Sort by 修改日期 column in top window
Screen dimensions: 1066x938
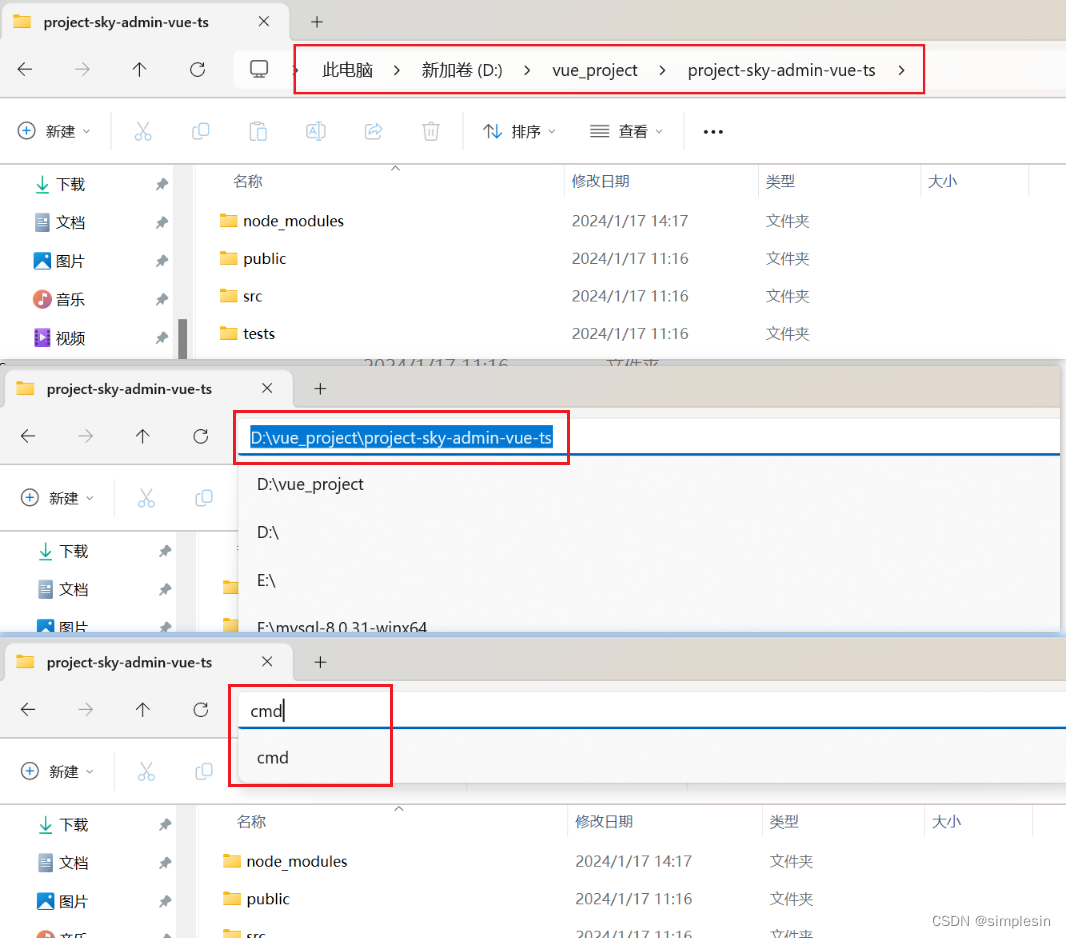coord(600,181)
